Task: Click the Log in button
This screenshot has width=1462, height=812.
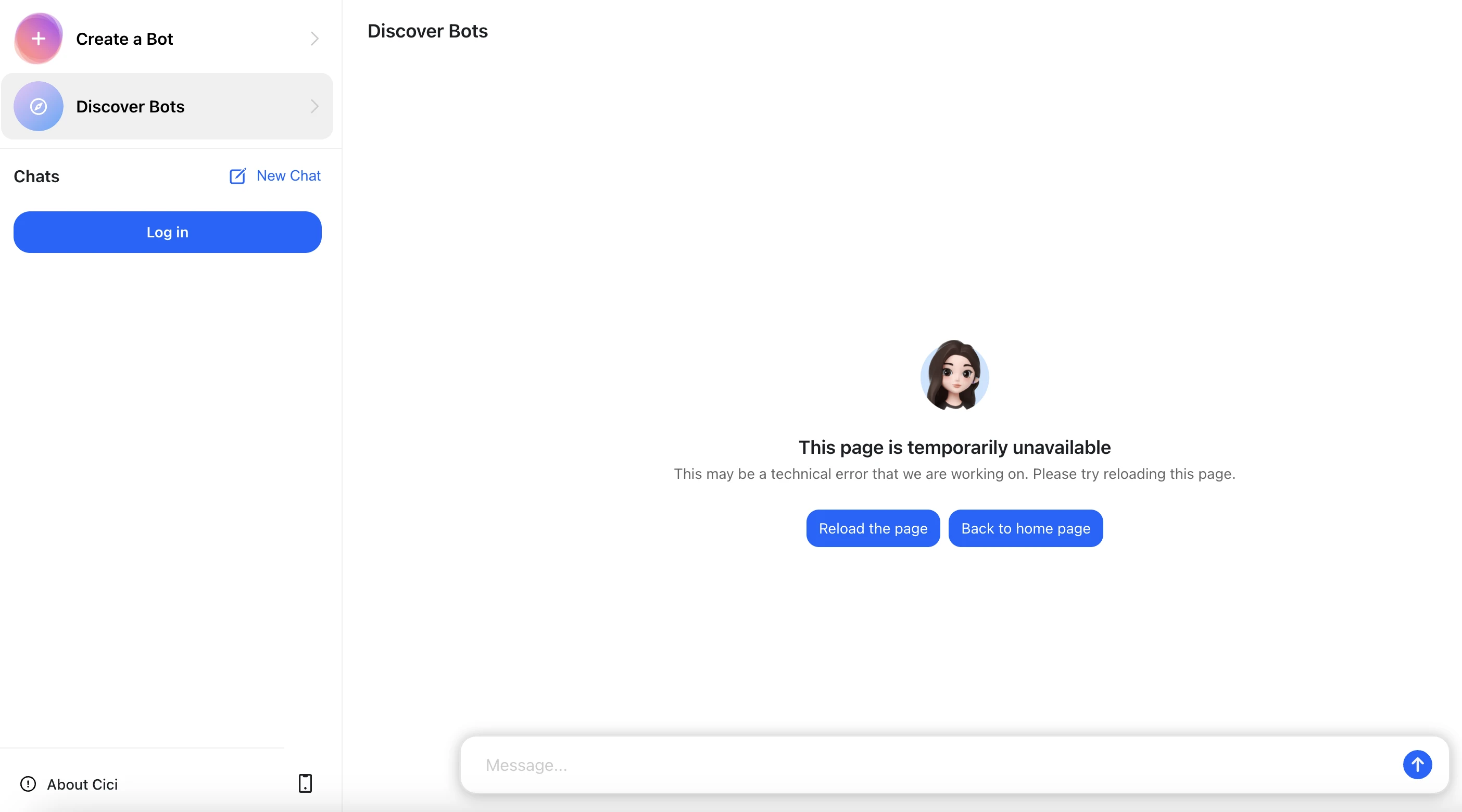Action: pos(167,232)
